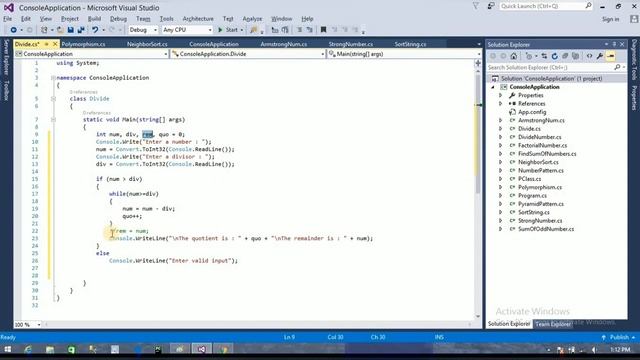
Task: Click the Sign in link
Action: point(610,19)
